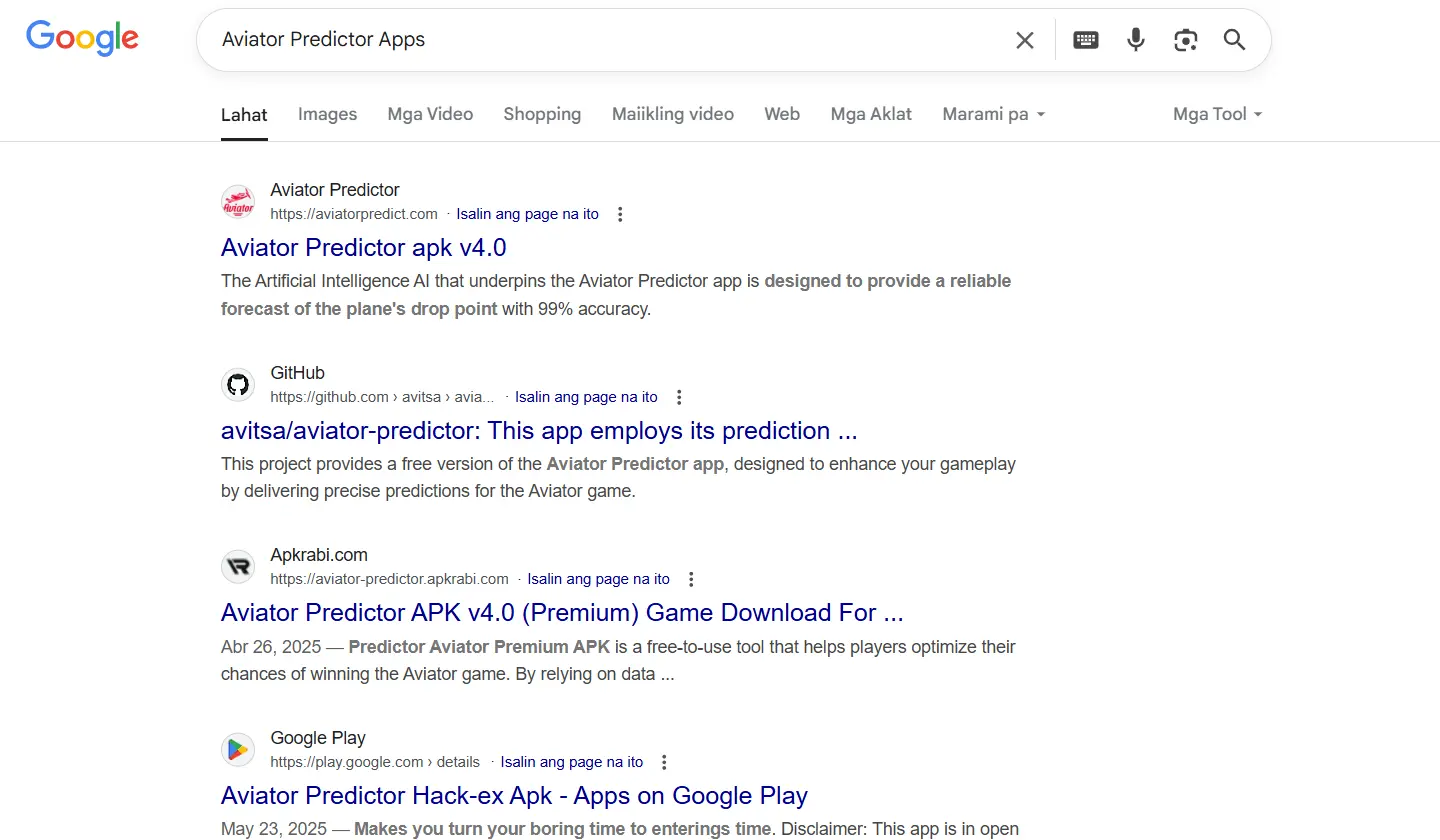This screenshot has width=1440, height=840.
Task: Open the Shopping tab
Action: click(542, 114)
